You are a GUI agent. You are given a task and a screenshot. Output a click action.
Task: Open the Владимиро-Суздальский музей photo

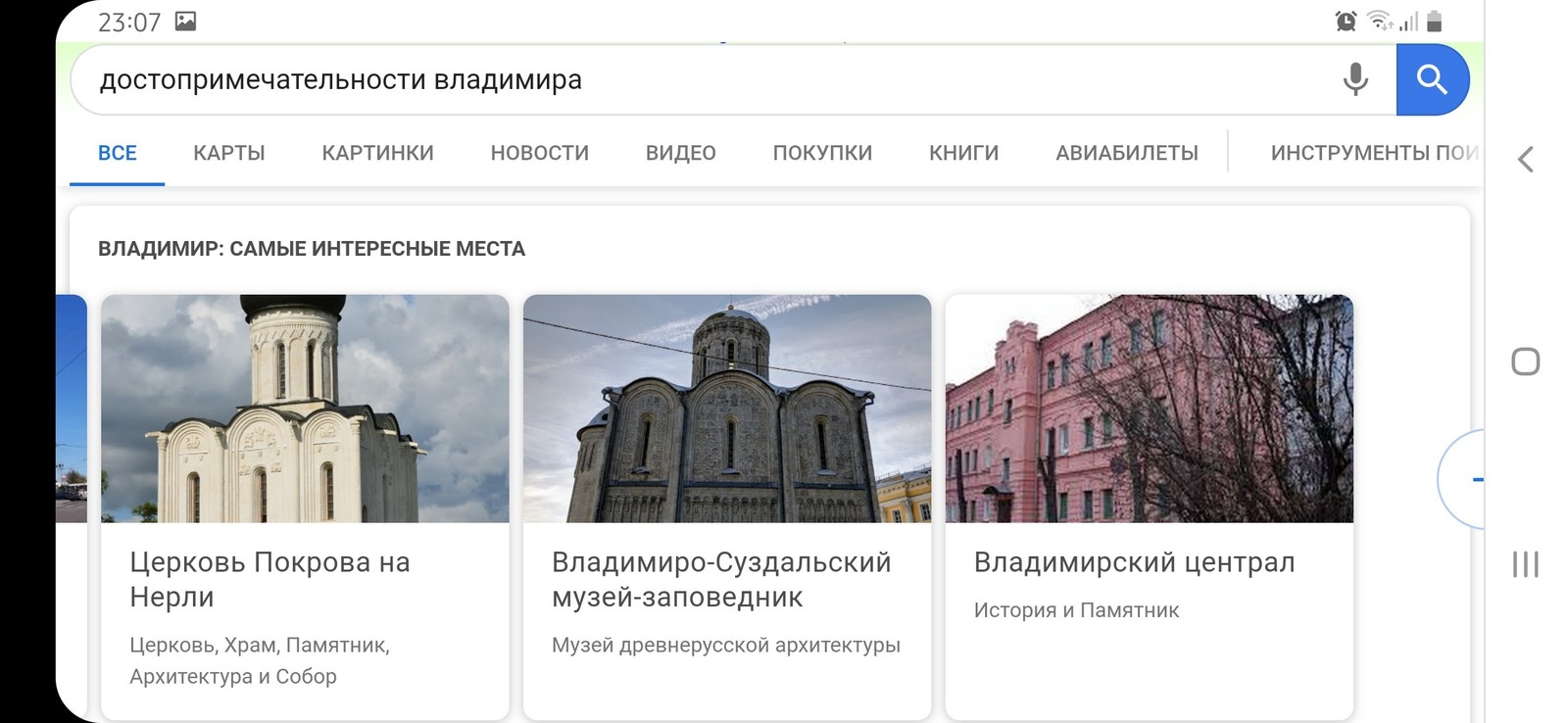click(727, 409)
